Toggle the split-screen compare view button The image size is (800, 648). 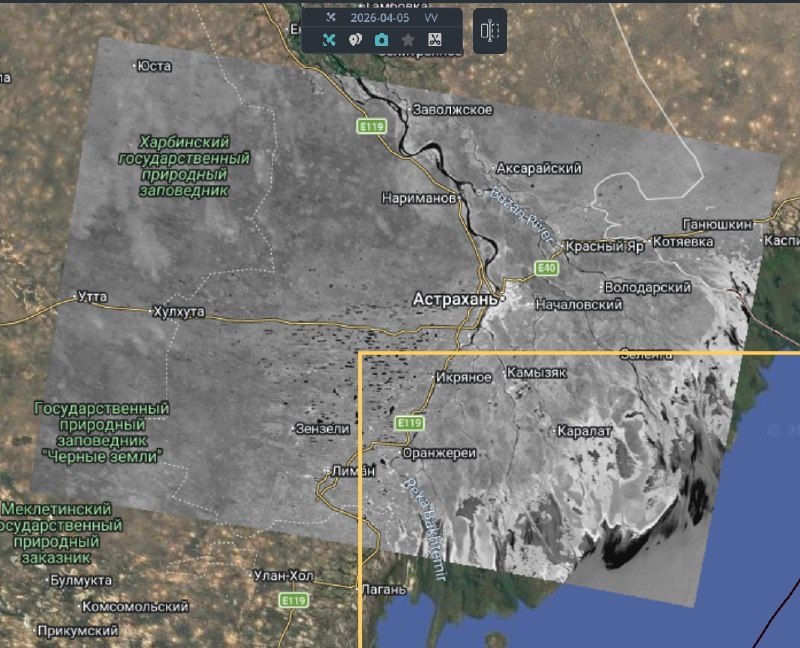489,31
